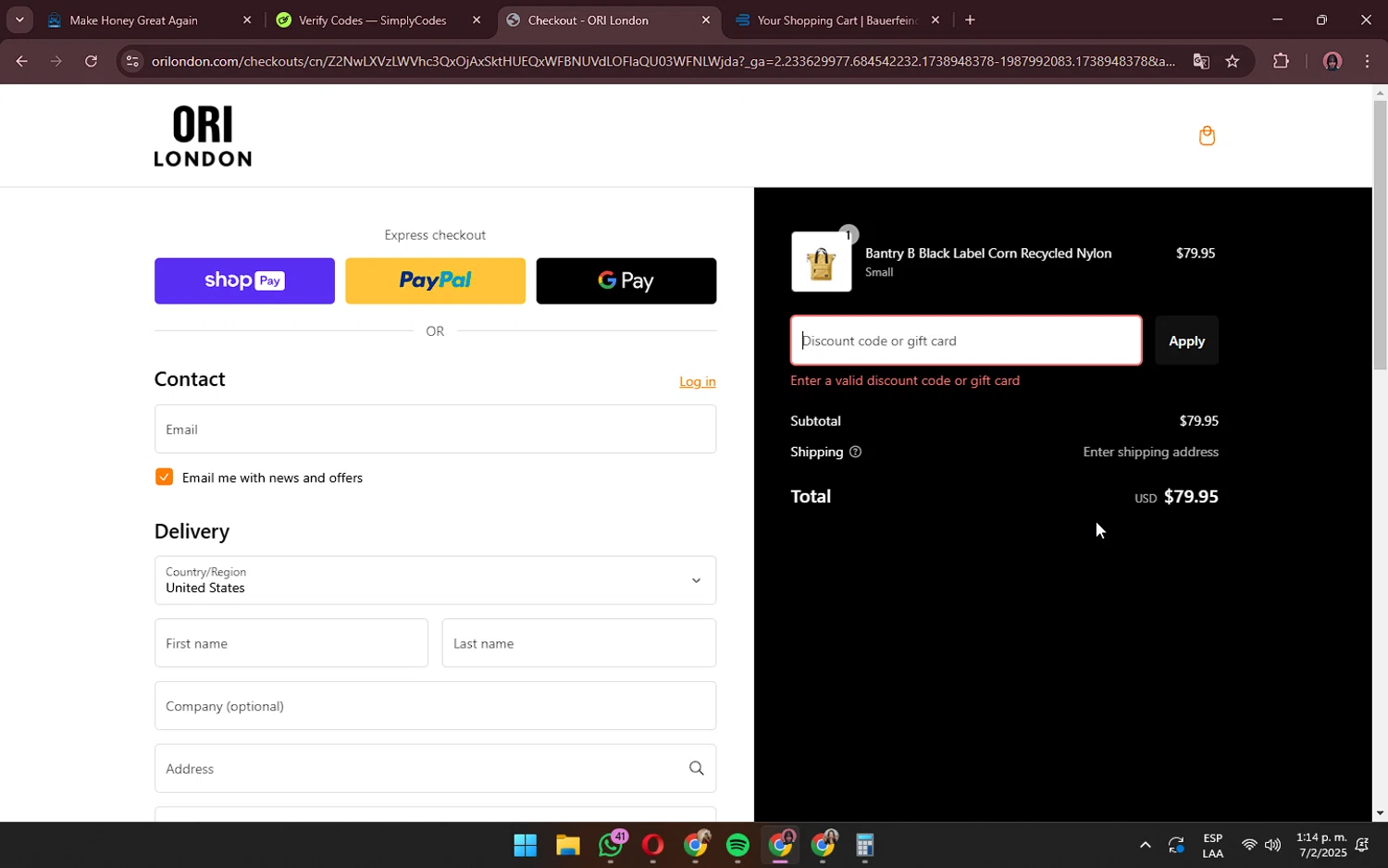The height and width of the screenshot is (868, 1388).
Task: Click the shipping info question mark icon
Action: [x=855, y=452]
